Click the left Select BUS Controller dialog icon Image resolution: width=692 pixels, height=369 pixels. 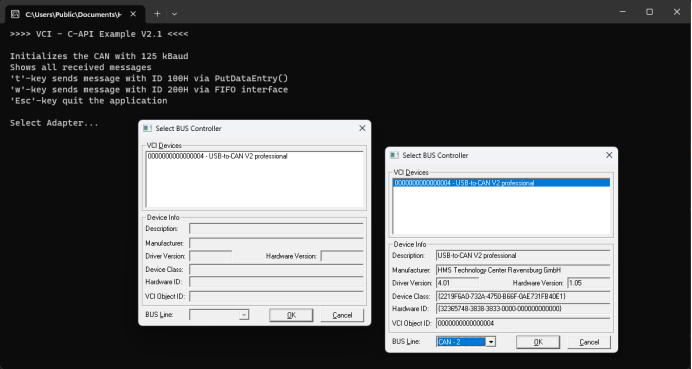[147, 128]
